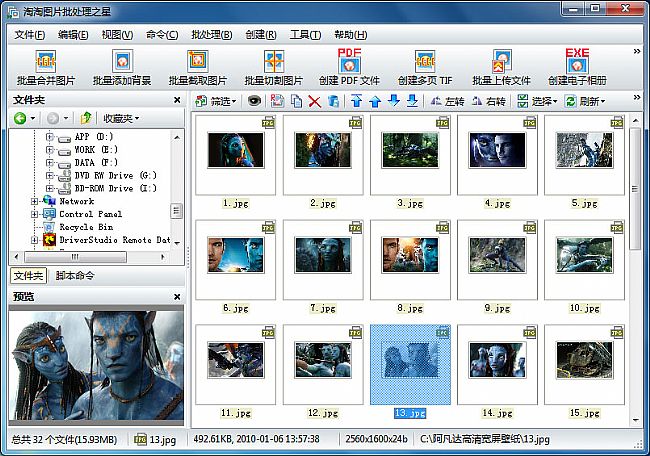Open the back history dropdown arrow
This screenshot has width=650, height=456.
pyautogui.click(x=33, y=119)
